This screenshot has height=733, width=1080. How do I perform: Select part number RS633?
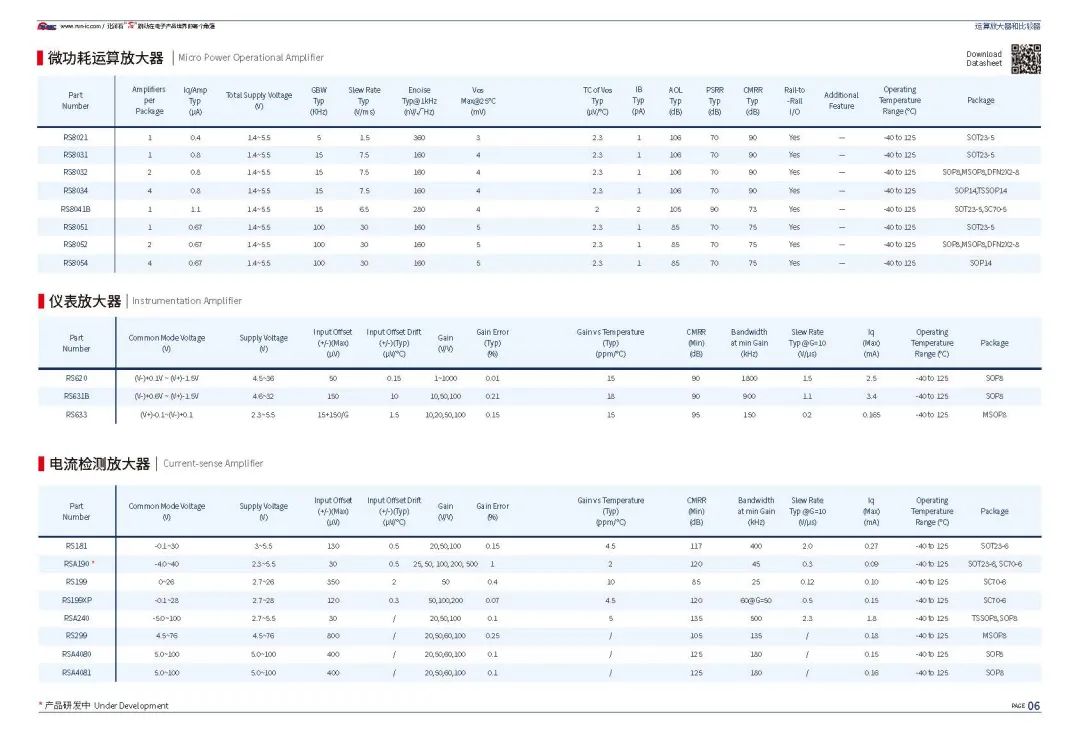pyautogui.click(x=76, y=415)
